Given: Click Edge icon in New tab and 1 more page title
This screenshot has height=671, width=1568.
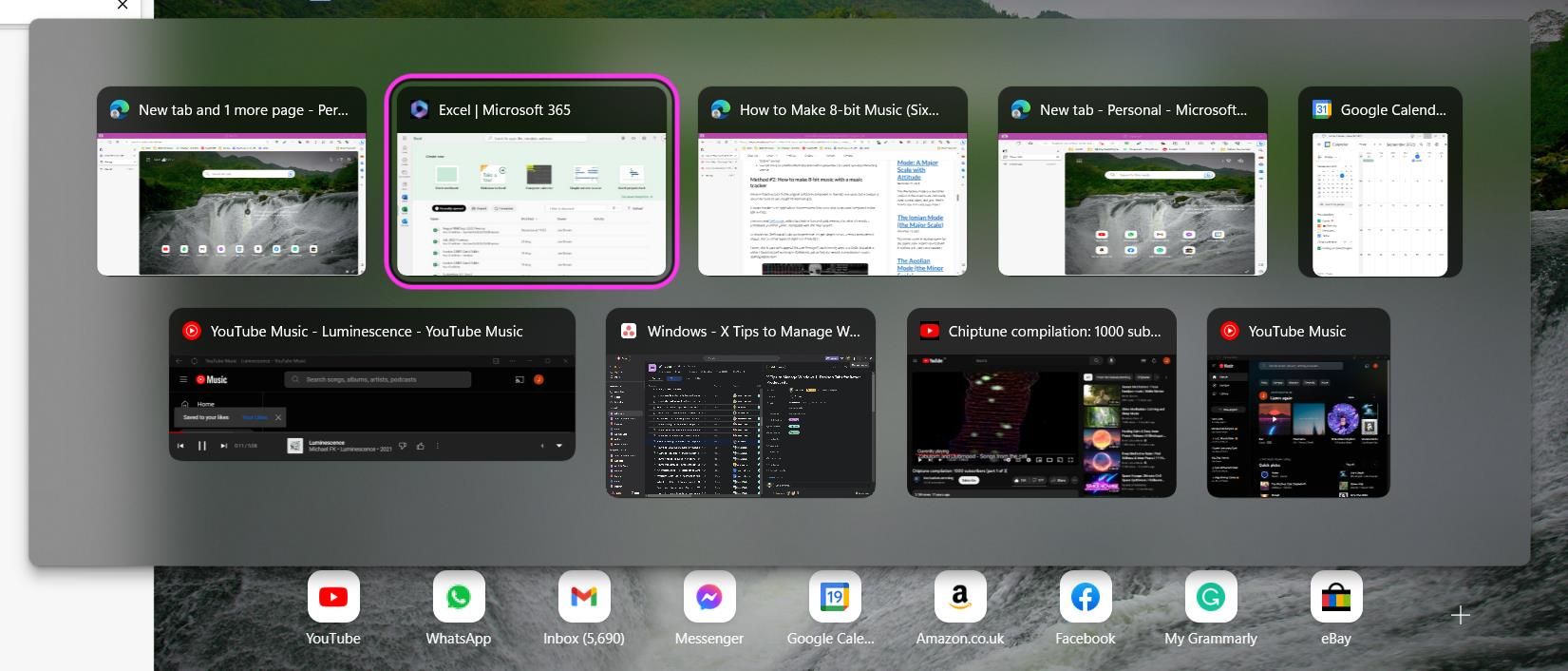Looking at the screenshot, I should pyautogui.click(x=119, y=109).
